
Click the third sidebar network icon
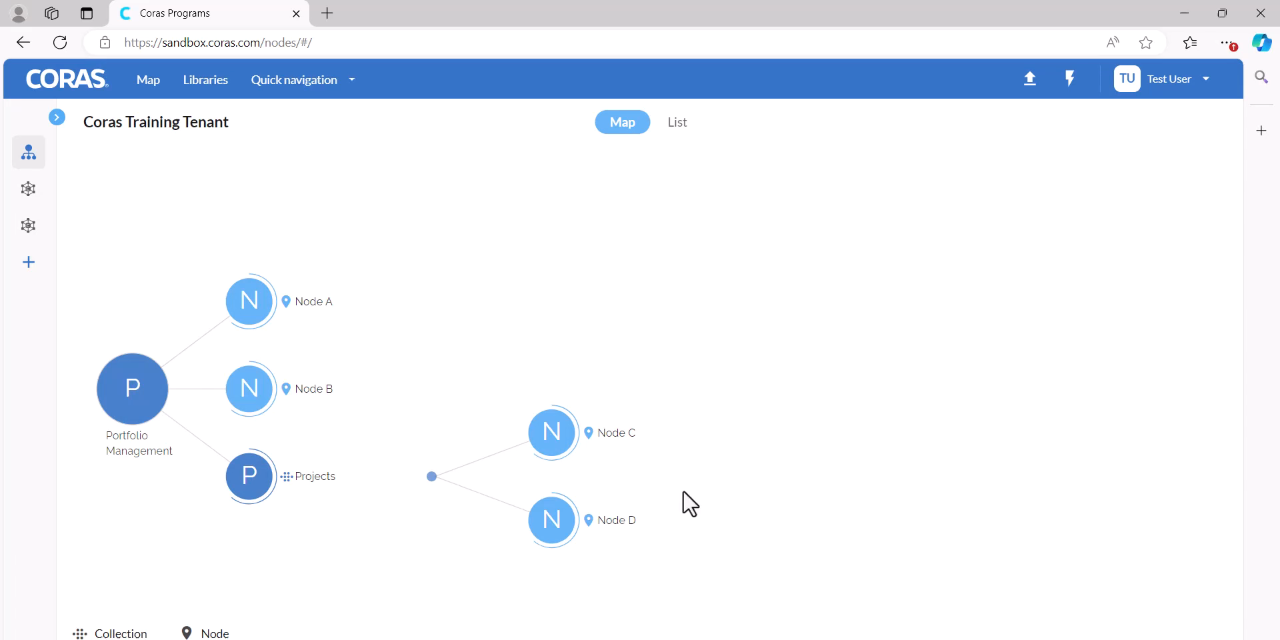tap(28, 226)
